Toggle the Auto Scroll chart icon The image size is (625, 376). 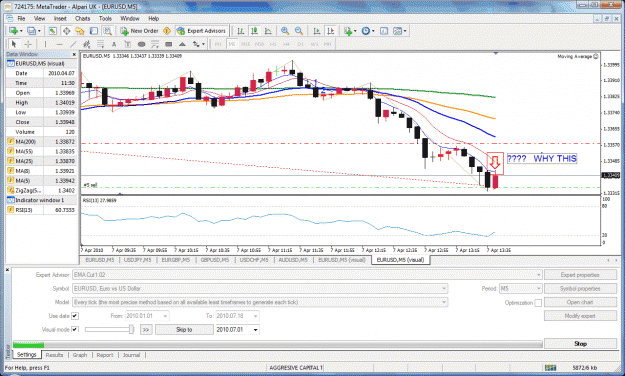(316, 31)
